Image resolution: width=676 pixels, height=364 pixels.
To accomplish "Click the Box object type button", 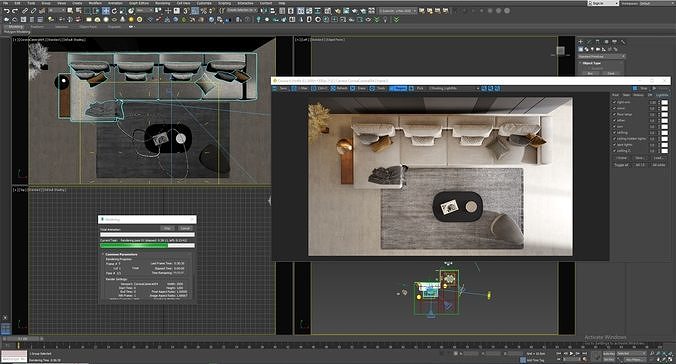I will [x=590, y=73].
